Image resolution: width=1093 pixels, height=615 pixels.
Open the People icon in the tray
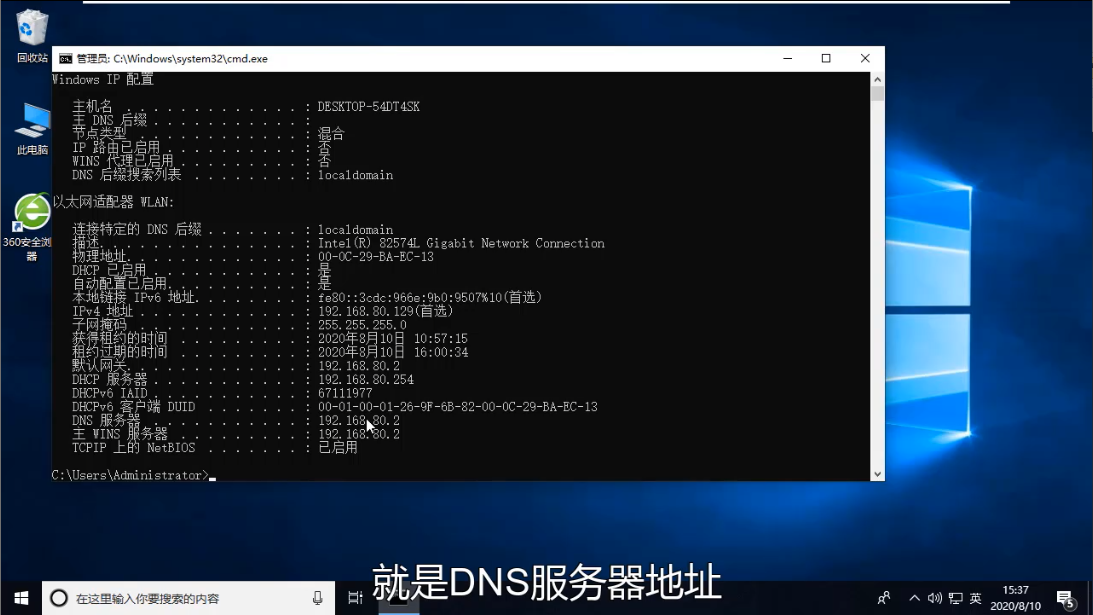[x=884, y=598]
